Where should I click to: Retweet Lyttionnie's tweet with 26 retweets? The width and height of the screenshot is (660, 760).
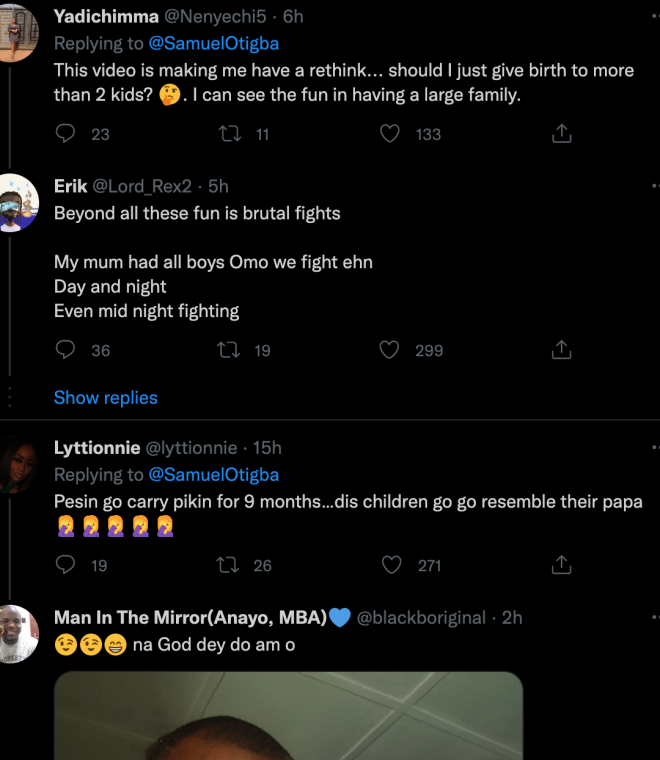point(230,565)
